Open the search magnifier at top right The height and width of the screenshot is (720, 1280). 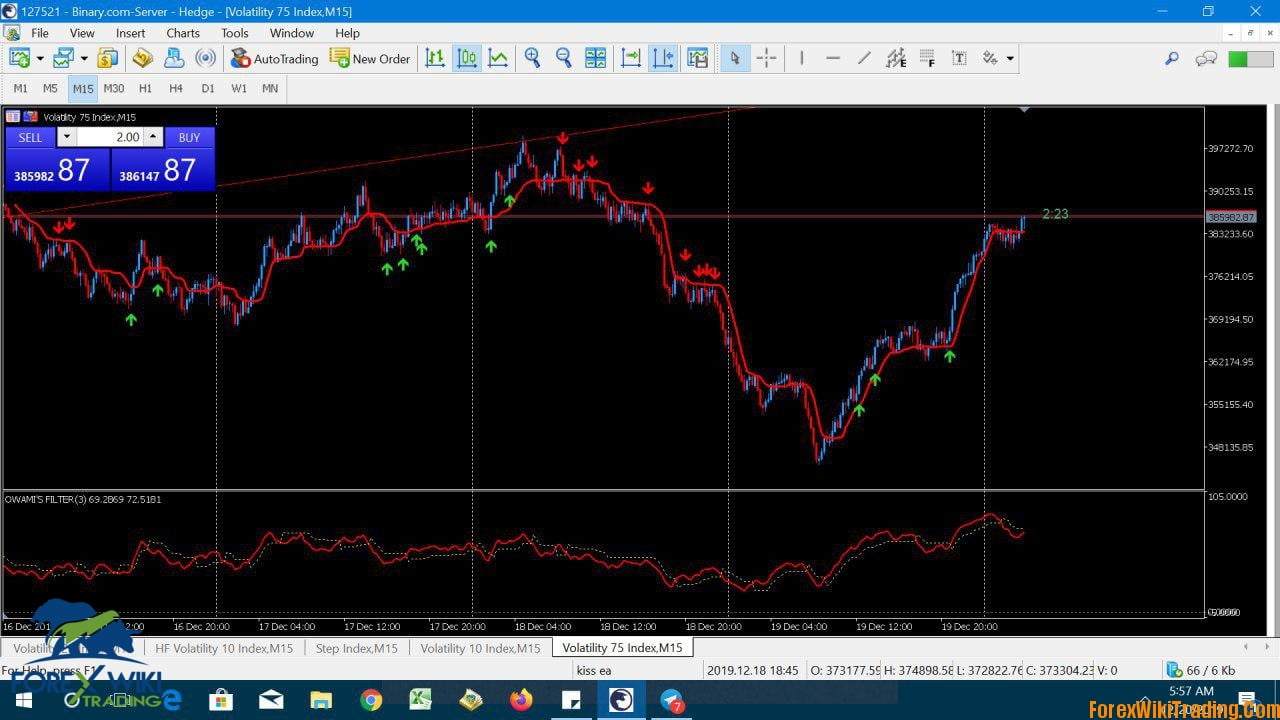tap(1172, 58)
